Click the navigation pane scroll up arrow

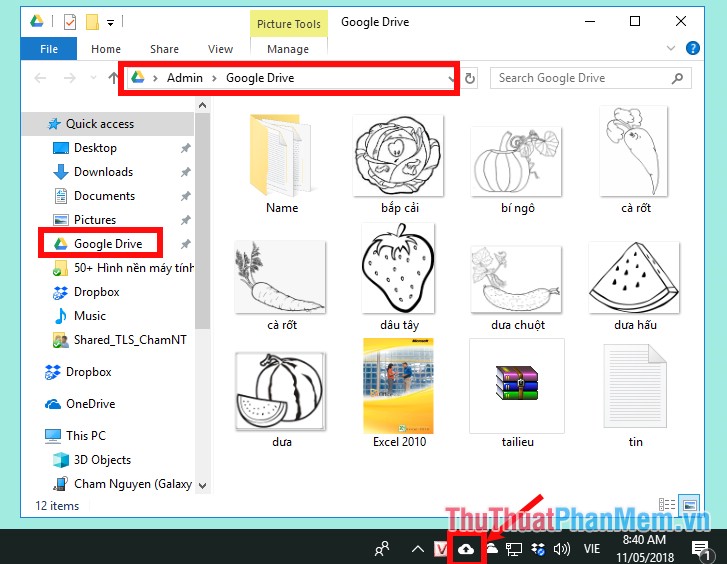coord(202,105)
